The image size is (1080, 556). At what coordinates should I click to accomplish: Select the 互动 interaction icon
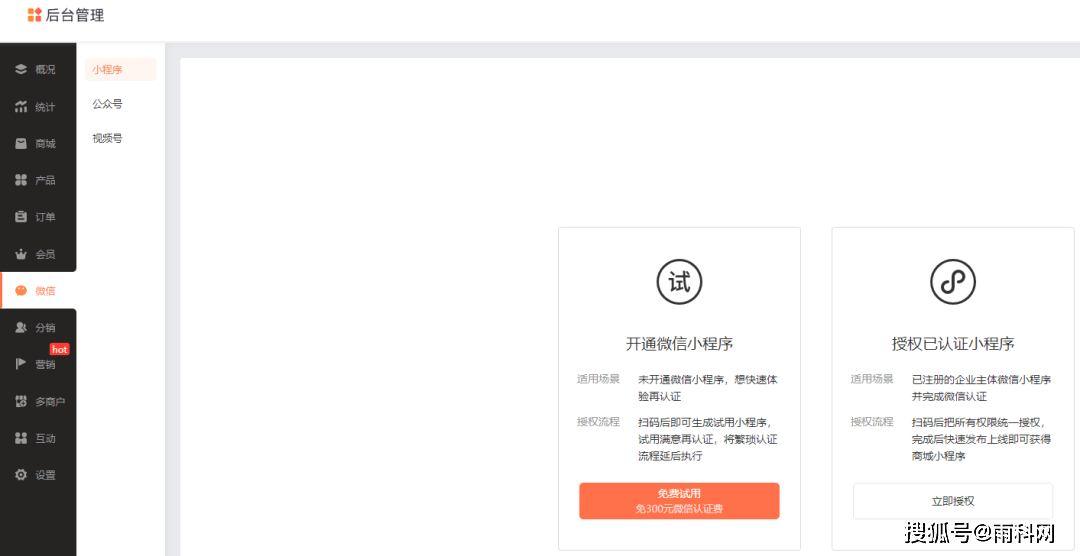click(x=21, y=438)
